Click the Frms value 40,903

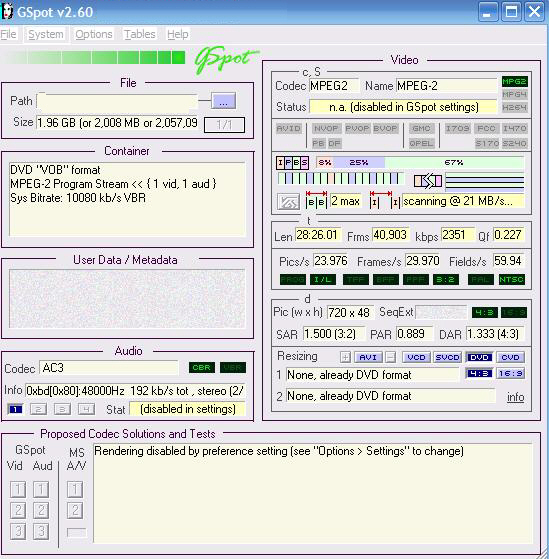point(390,235)
